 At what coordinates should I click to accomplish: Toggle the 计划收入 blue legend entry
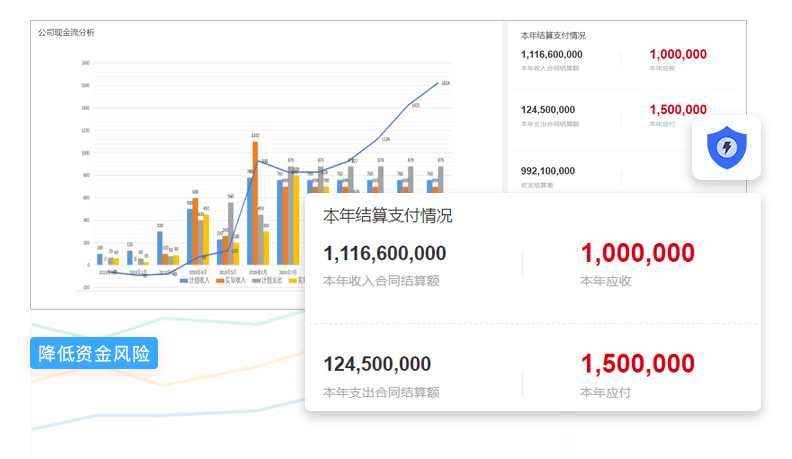click(x=199, y=281)
